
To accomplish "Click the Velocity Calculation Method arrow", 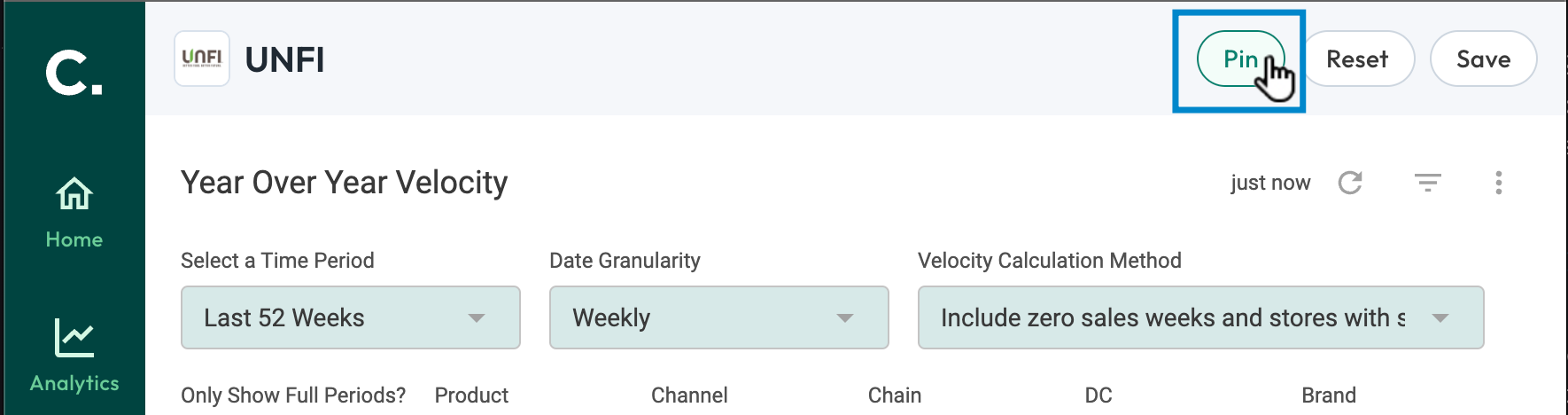I will [x=1440, y=317].
